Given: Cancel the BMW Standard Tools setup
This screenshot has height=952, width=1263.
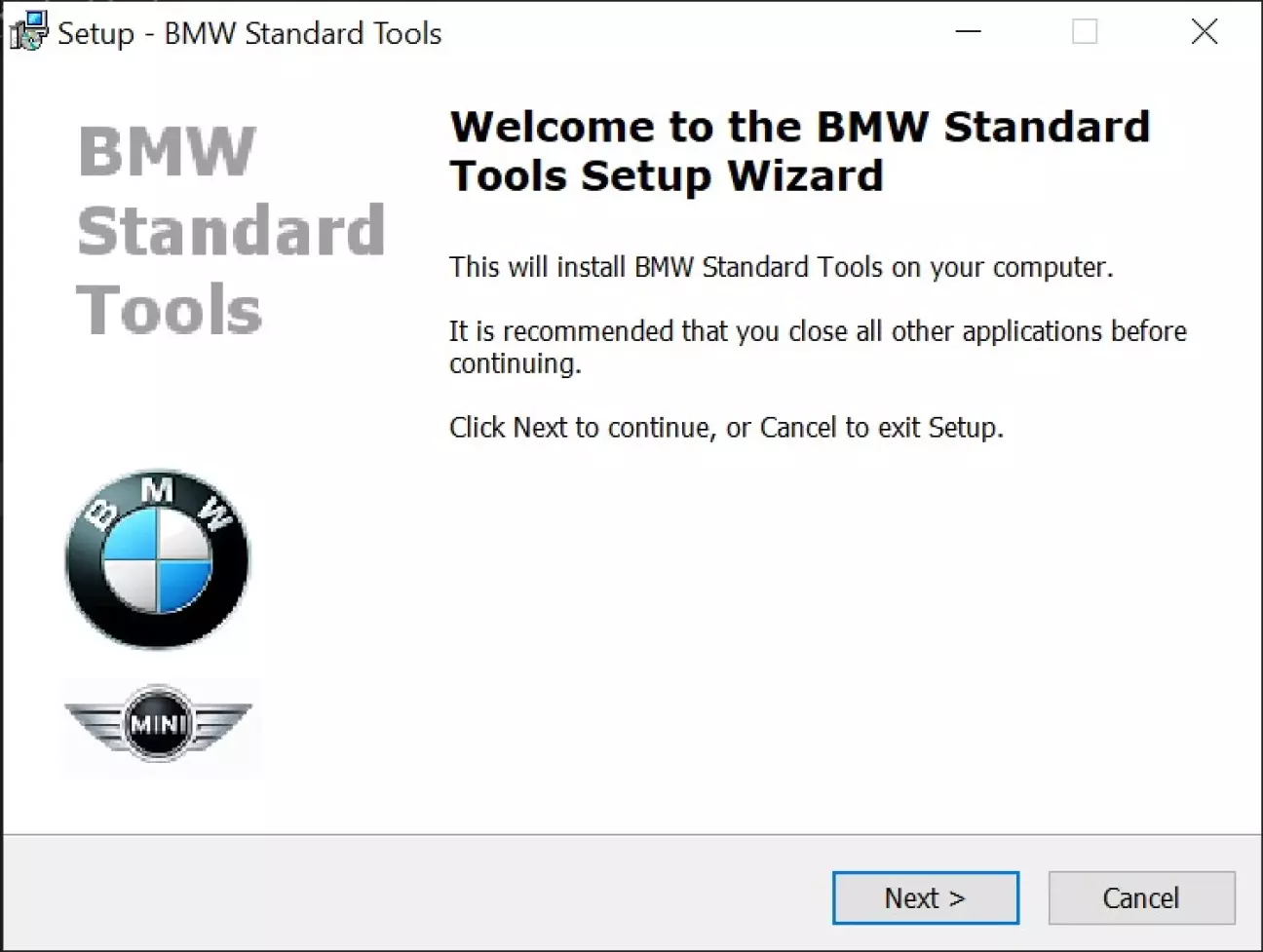Looking at the screenshot, I should tap(1141, 897).
